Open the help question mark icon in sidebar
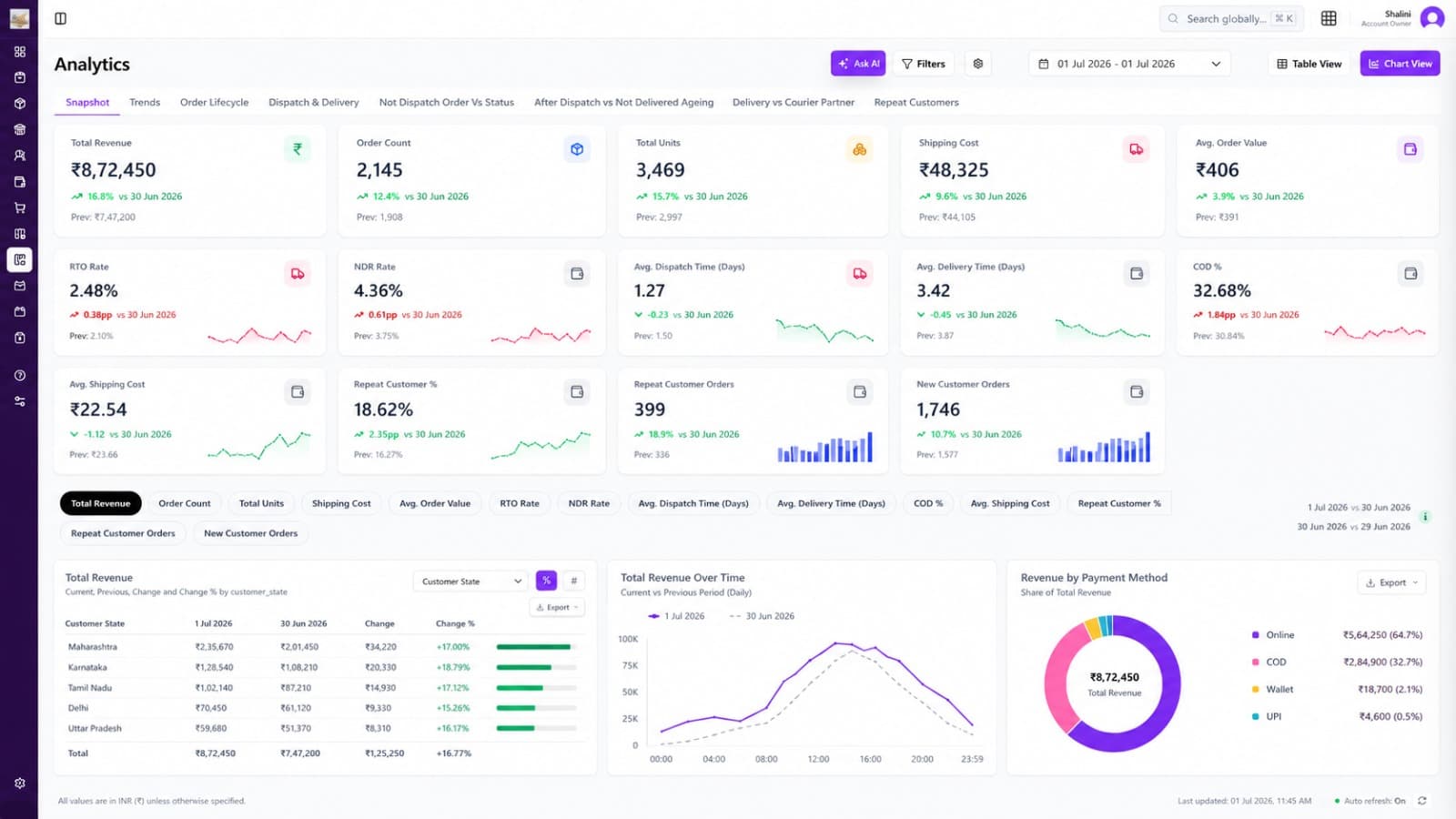 pos(20,375)
